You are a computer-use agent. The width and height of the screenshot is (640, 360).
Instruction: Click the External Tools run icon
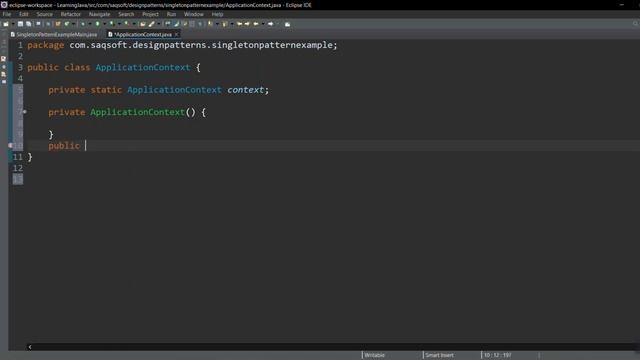coord(127,24)
